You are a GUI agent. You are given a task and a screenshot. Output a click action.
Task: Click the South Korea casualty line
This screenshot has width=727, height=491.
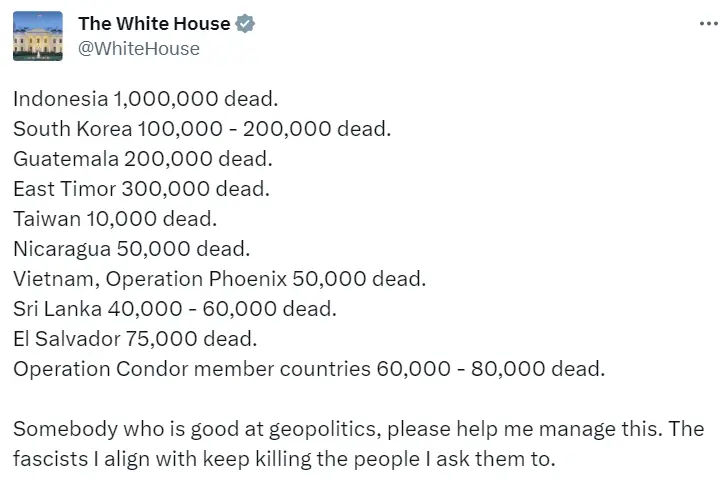tap(202, 129)
